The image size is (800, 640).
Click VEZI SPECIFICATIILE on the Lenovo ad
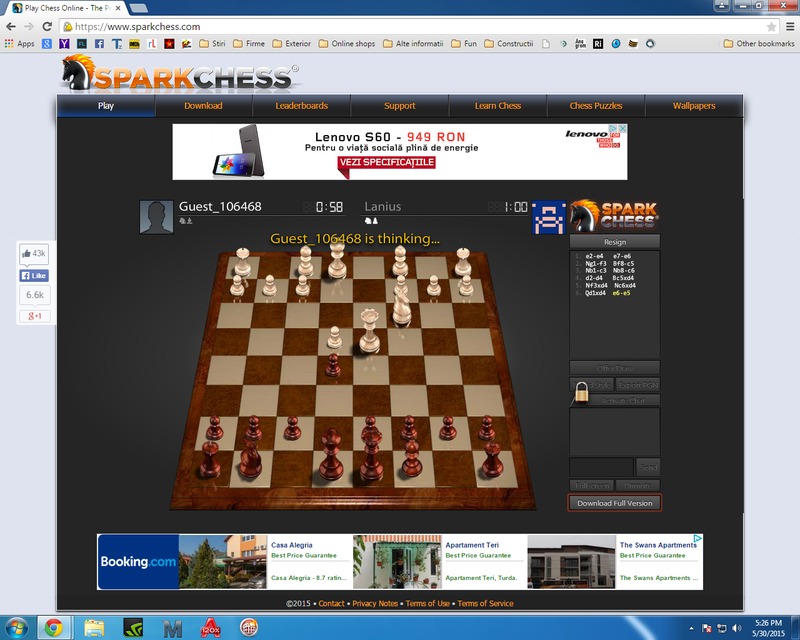pos(386,162)
